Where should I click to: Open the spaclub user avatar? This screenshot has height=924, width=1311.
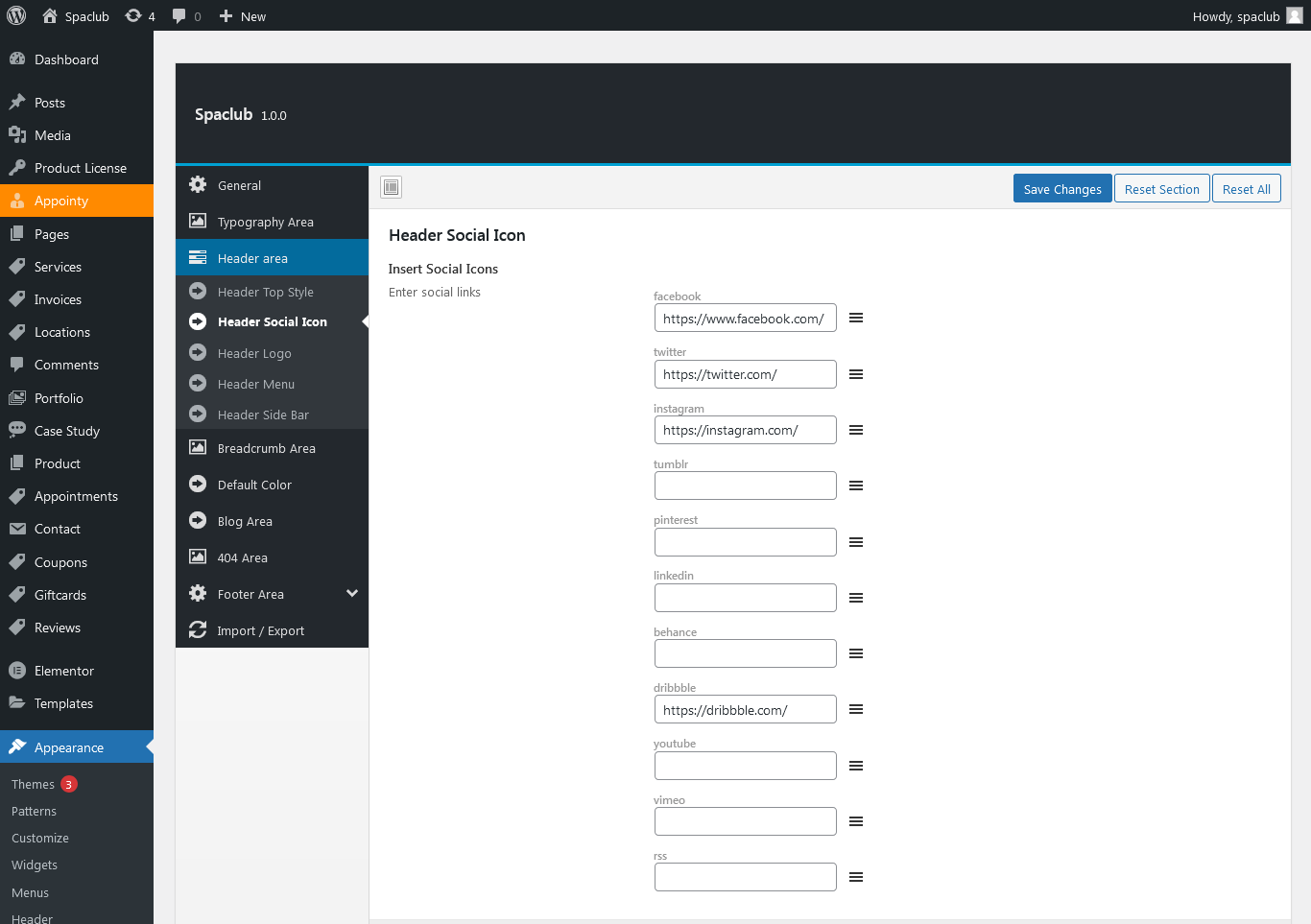[x=1295, y=15]
